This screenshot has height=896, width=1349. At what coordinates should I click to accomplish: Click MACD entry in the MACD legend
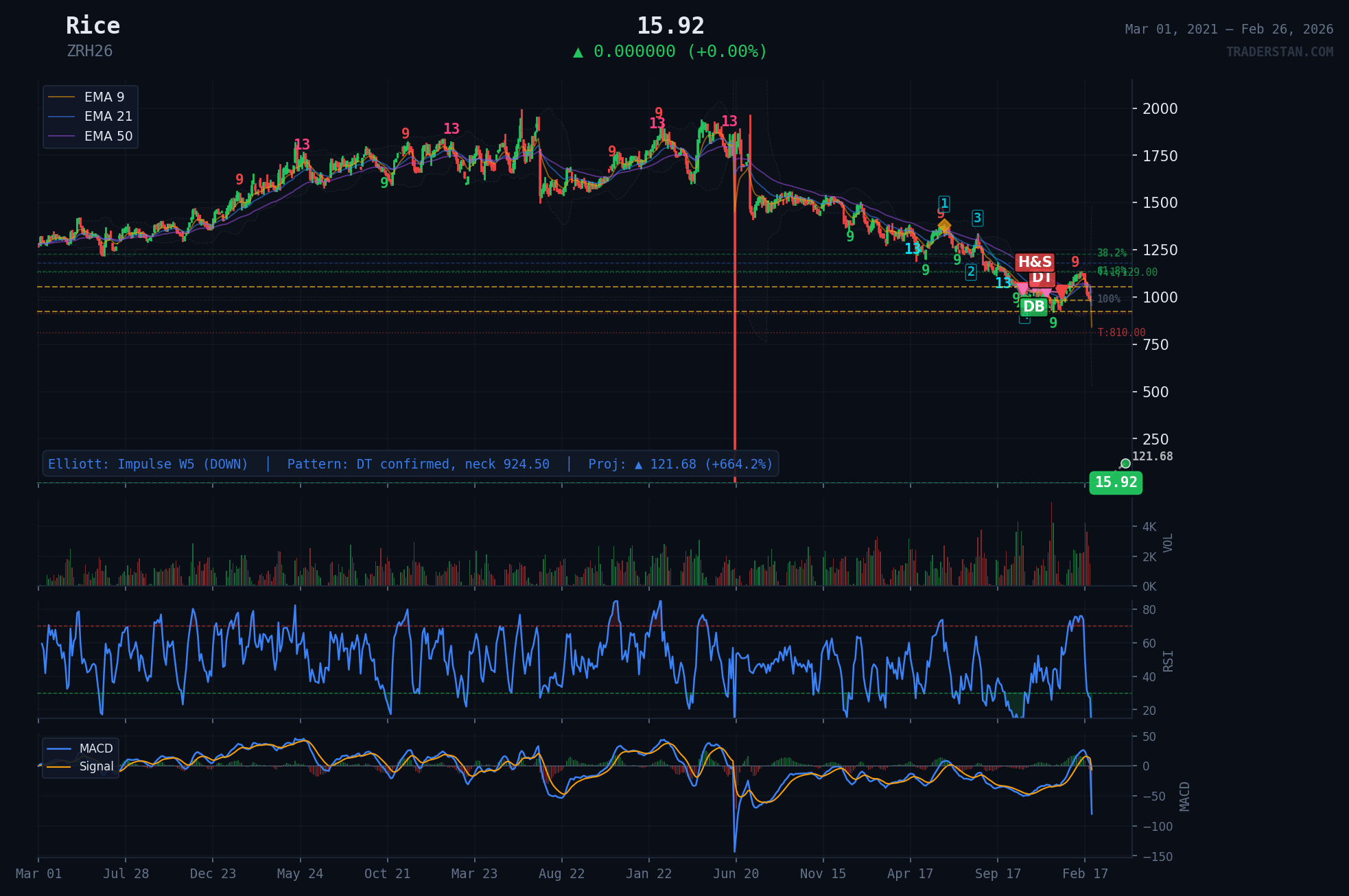(95, 748)
